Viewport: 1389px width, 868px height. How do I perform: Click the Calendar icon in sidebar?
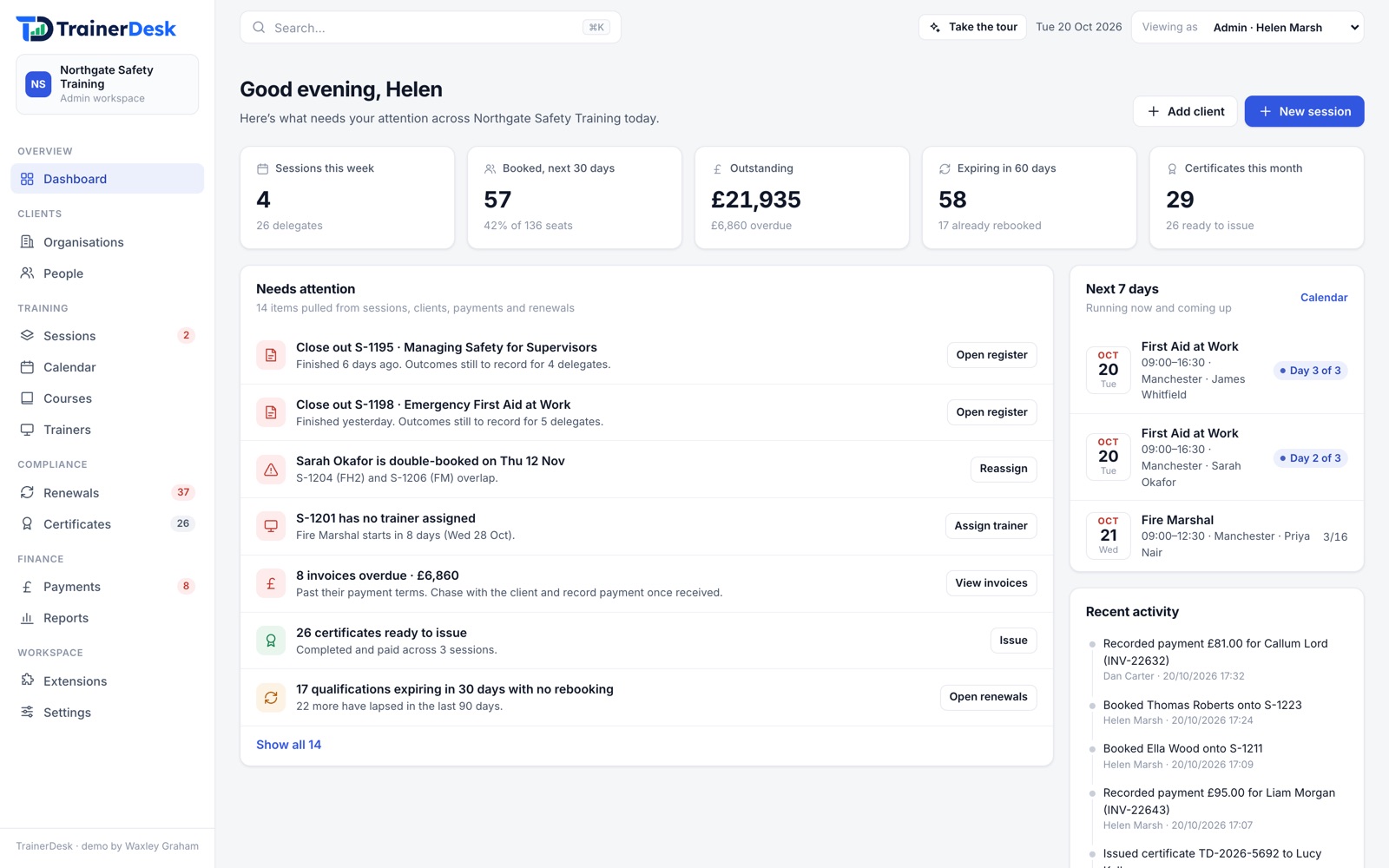pos(27,367)
